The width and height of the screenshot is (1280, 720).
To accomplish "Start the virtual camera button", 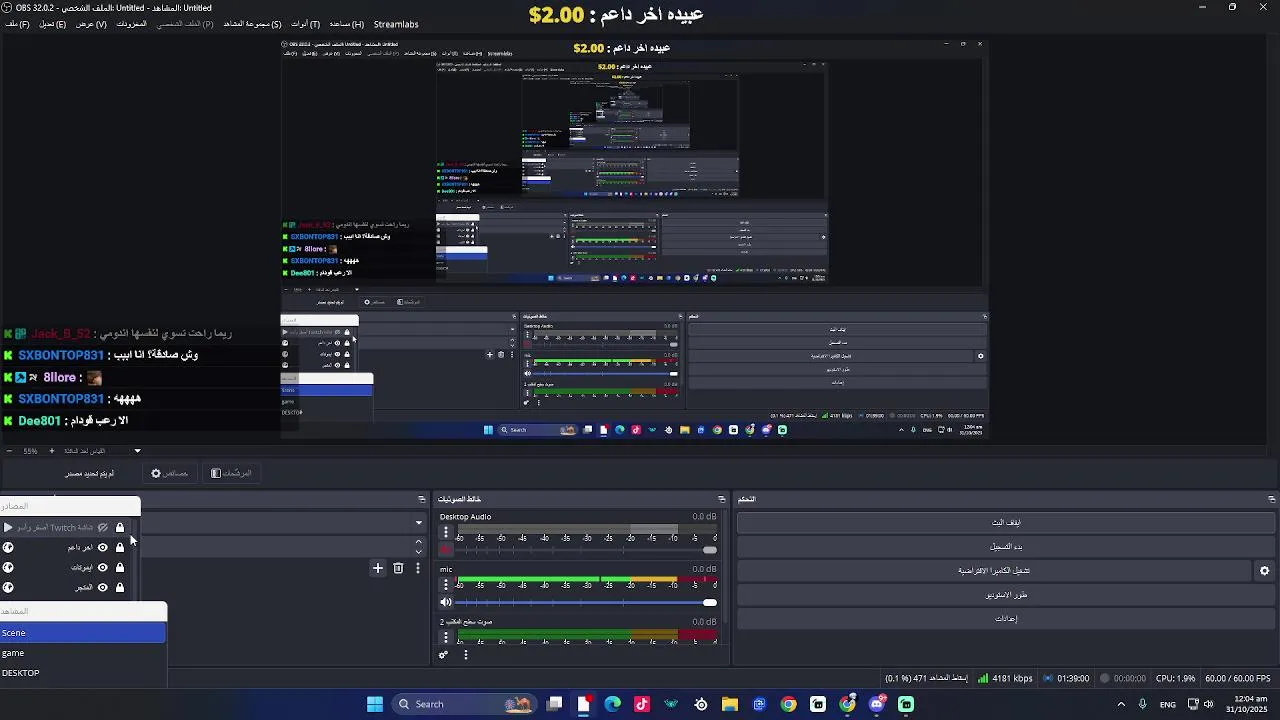I will pyautogui.click(x=994, y=570).
